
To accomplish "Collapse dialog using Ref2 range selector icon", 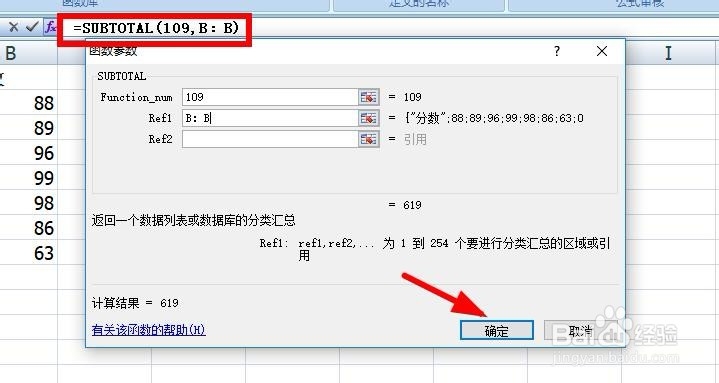I will (x=368, y=139).
